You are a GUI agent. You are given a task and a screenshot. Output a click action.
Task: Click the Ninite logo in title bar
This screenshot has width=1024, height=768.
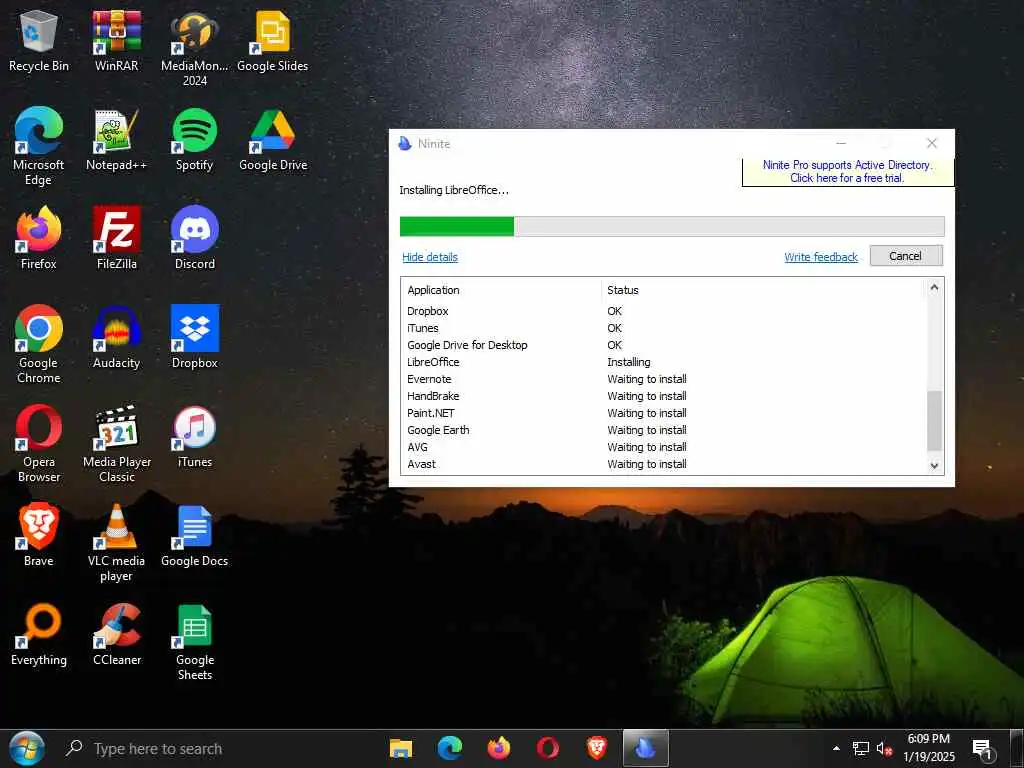tap(405, 143)
